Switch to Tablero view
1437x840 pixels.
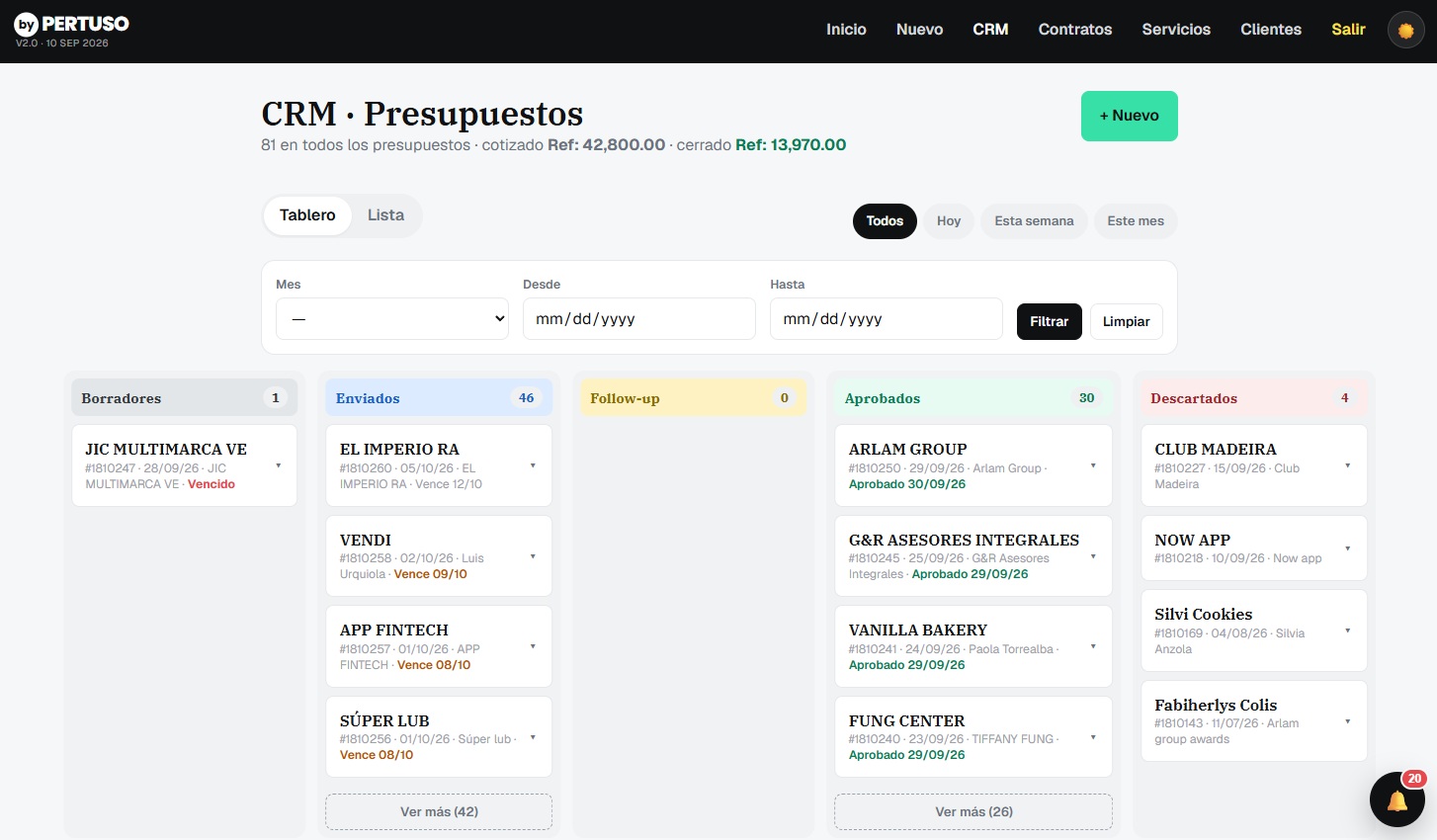pos(307,215)
